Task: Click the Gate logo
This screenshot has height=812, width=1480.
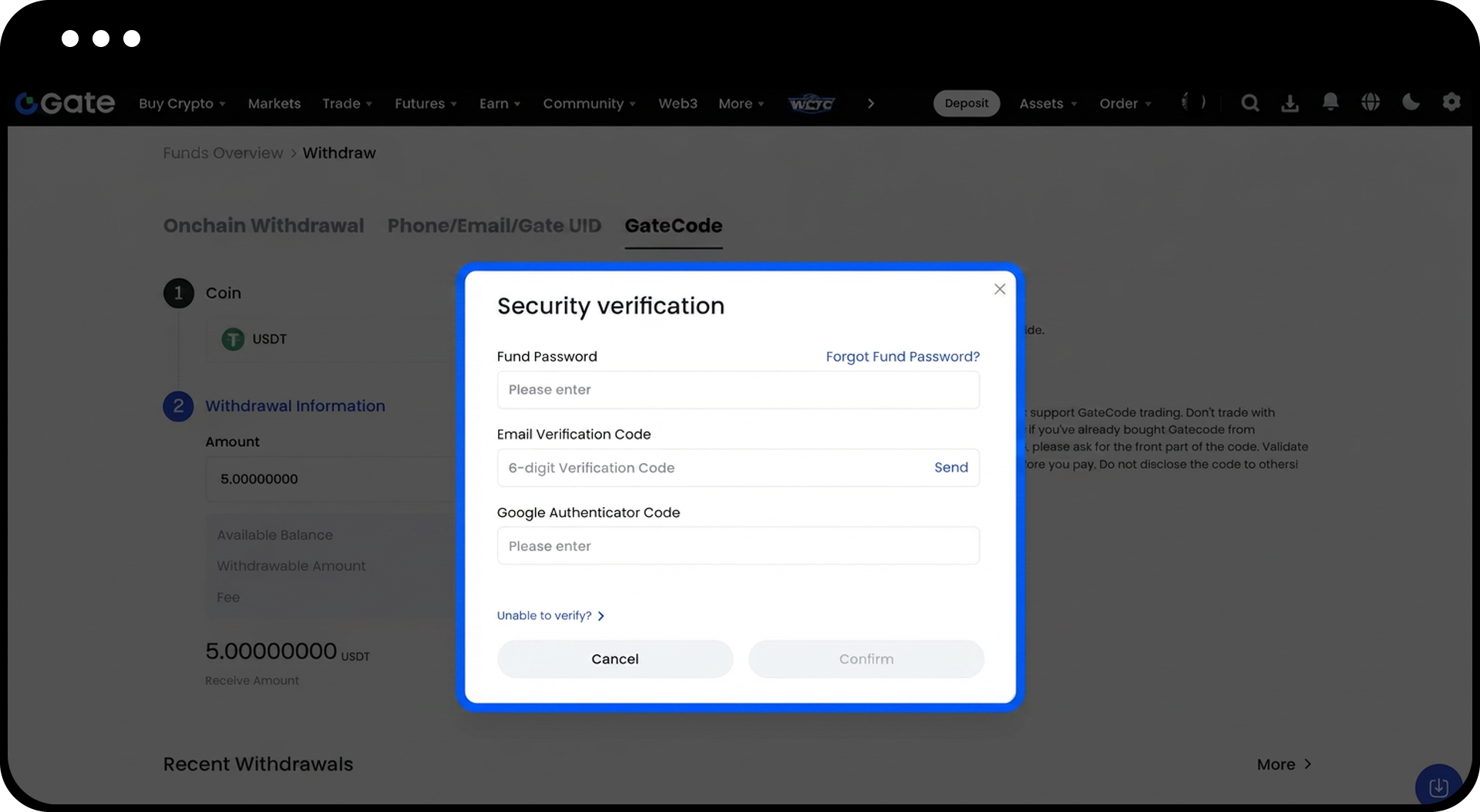Action: (x=66, y=103)
